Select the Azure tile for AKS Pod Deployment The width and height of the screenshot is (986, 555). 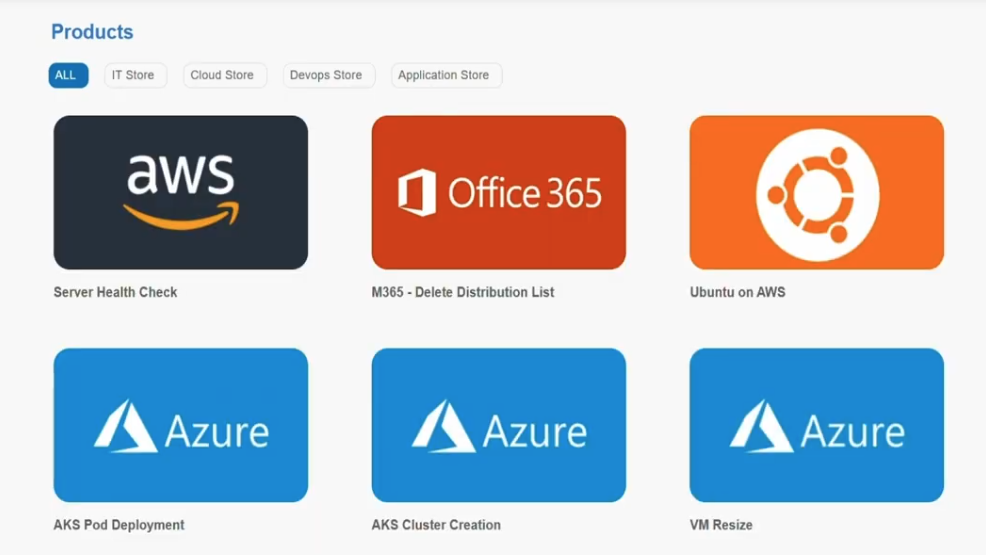pos(180,425)
